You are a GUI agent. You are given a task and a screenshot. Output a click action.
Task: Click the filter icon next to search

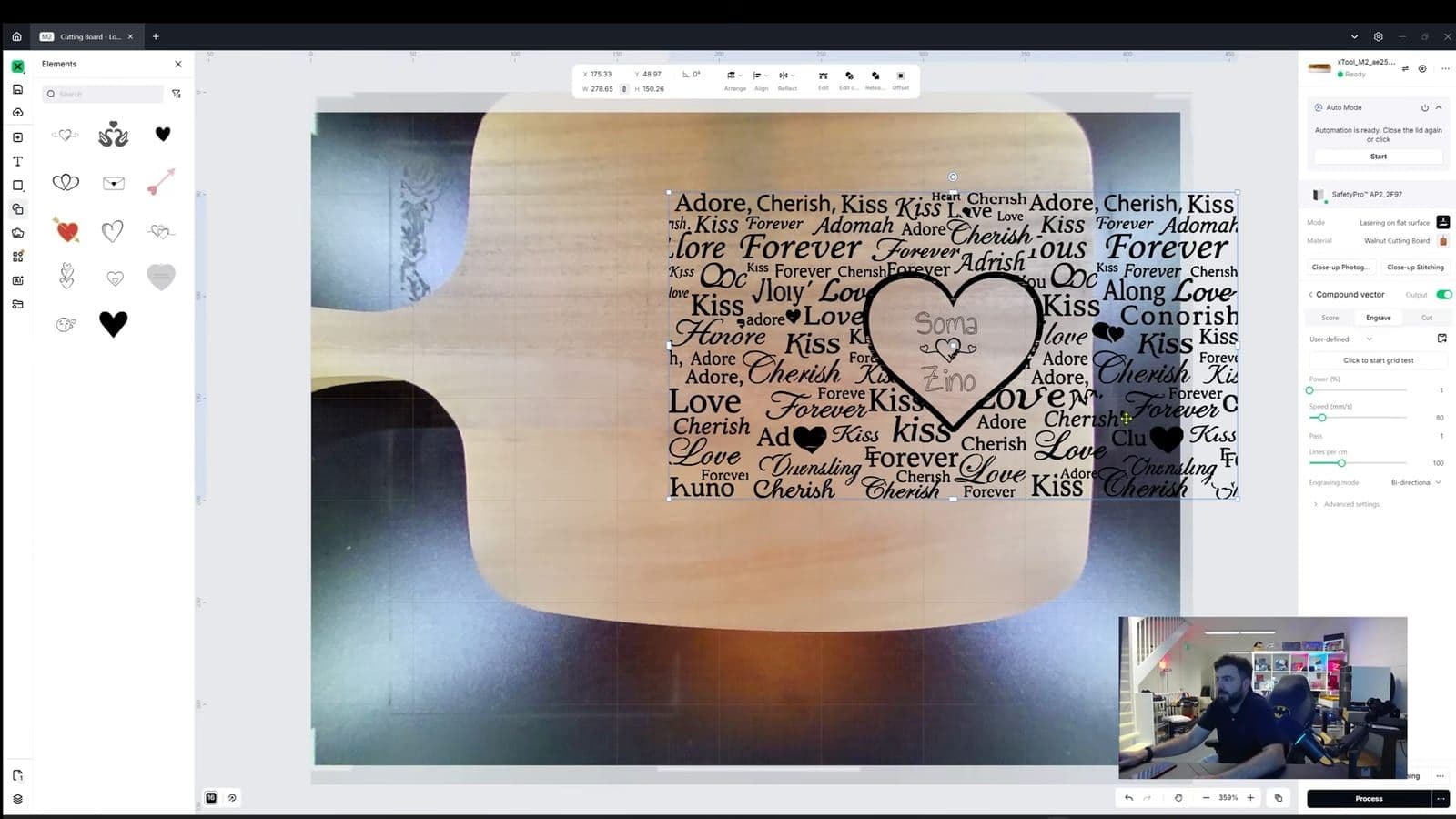pos(177,94)
